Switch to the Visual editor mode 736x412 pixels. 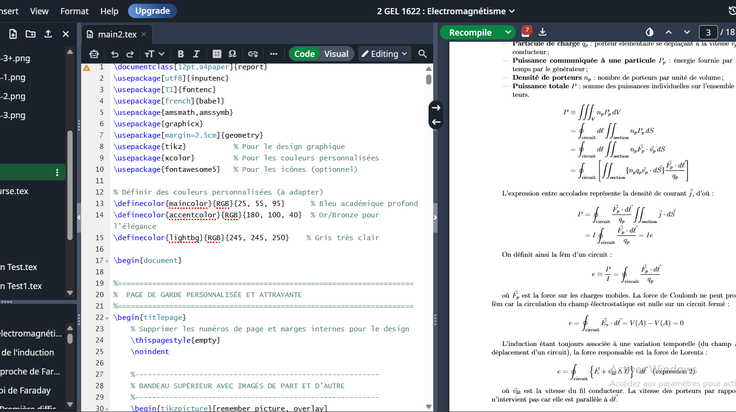(x=336, y=54)
